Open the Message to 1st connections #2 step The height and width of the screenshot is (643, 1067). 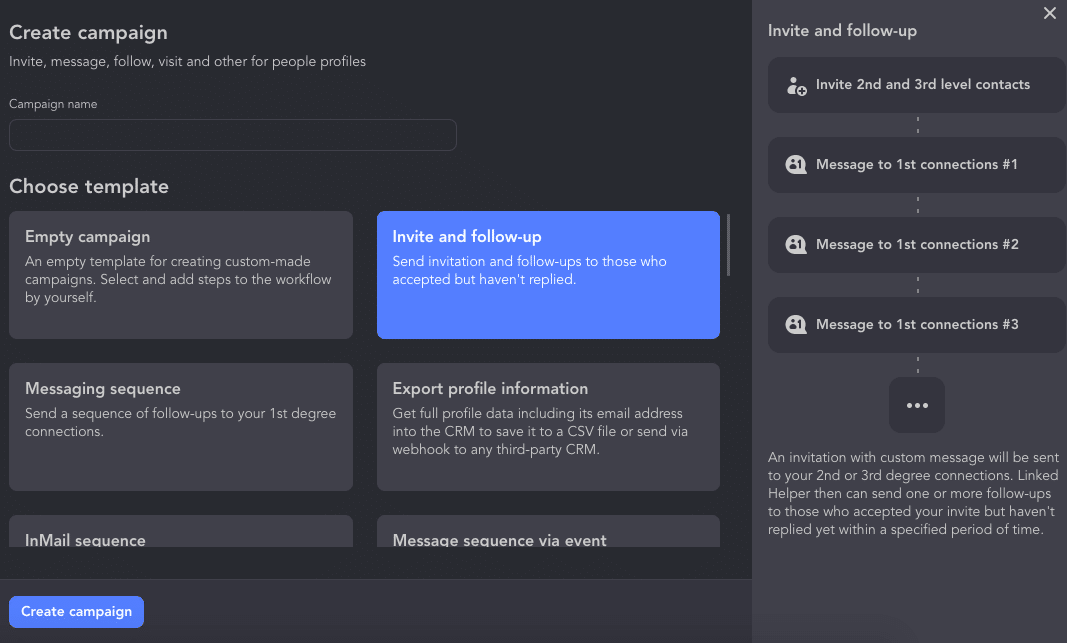pos(916,245)
